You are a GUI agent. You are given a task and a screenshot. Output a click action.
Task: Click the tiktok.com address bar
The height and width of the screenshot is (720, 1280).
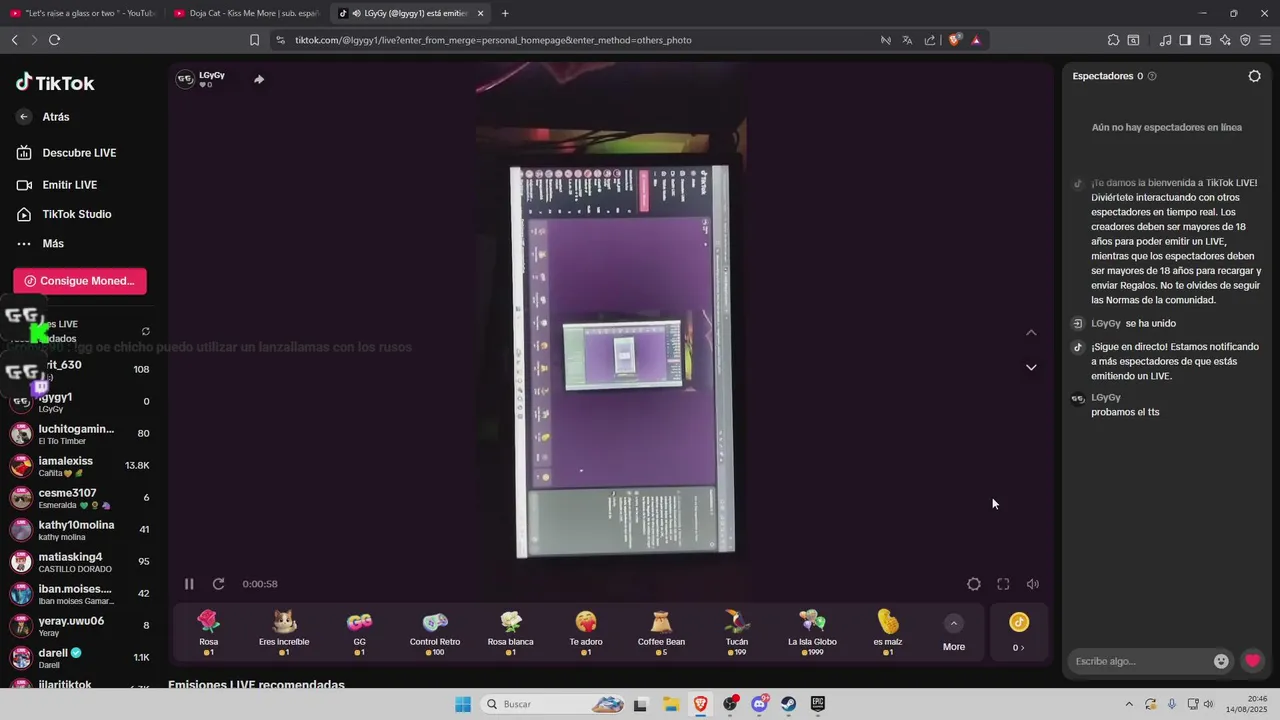pos(493,40)
